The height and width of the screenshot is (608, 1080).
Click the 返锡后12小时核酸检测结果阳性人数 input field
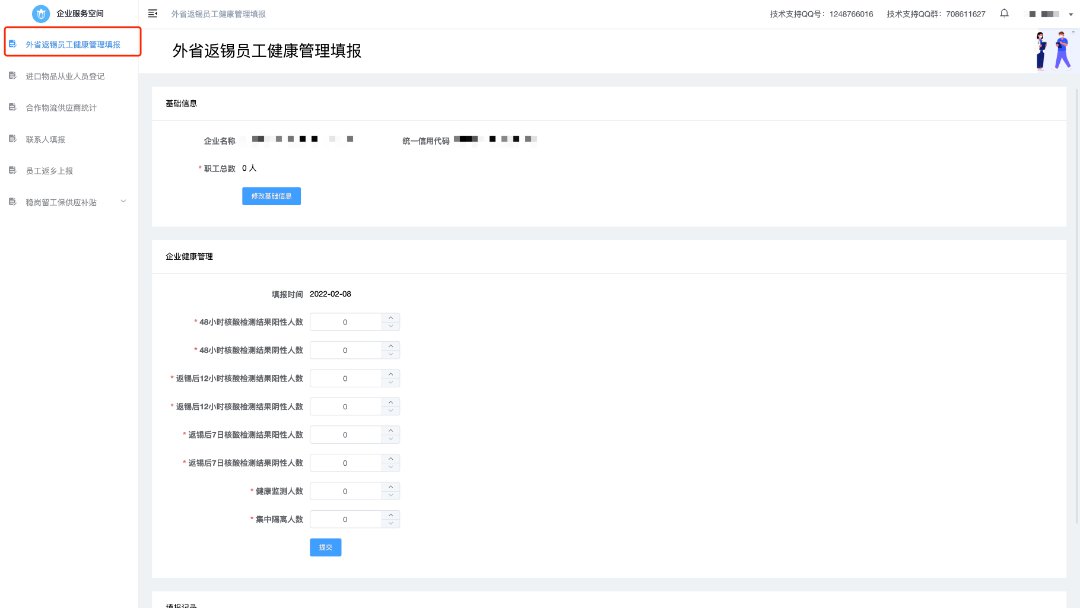(x=345, y=379)
